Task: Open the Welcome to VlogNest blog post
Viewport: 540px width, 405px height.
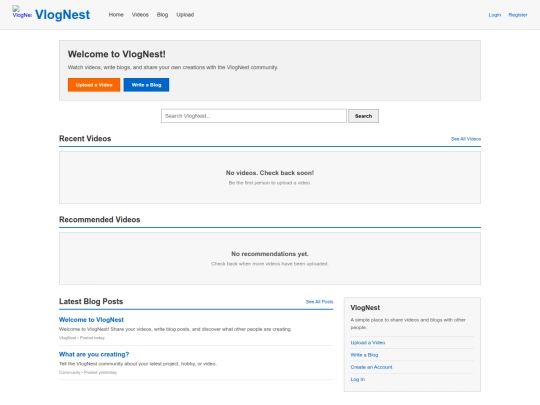Action: tap(91, 320)
